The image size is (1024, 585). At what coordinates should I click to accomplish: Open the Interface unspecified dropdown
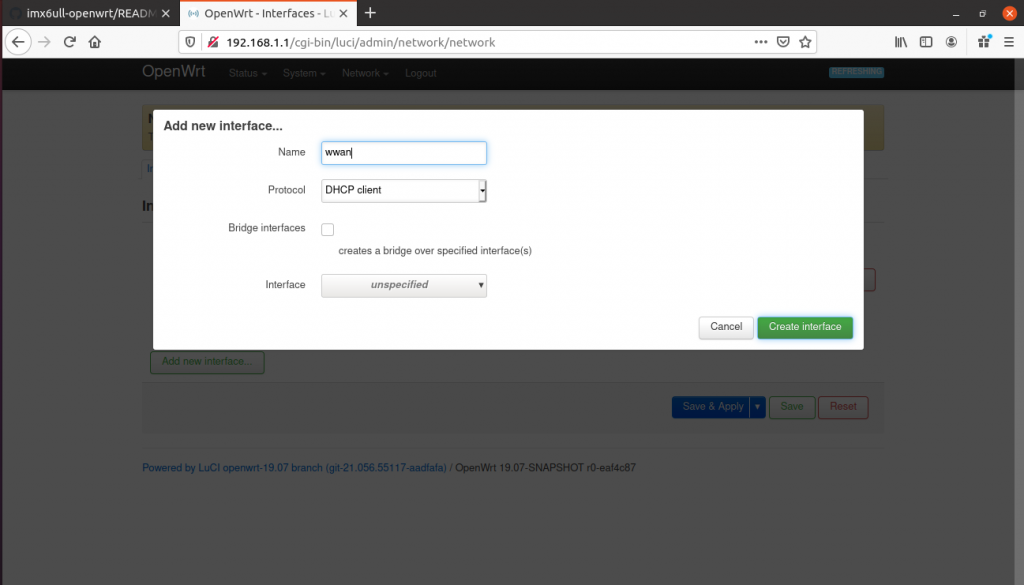[x=403, y=285]
